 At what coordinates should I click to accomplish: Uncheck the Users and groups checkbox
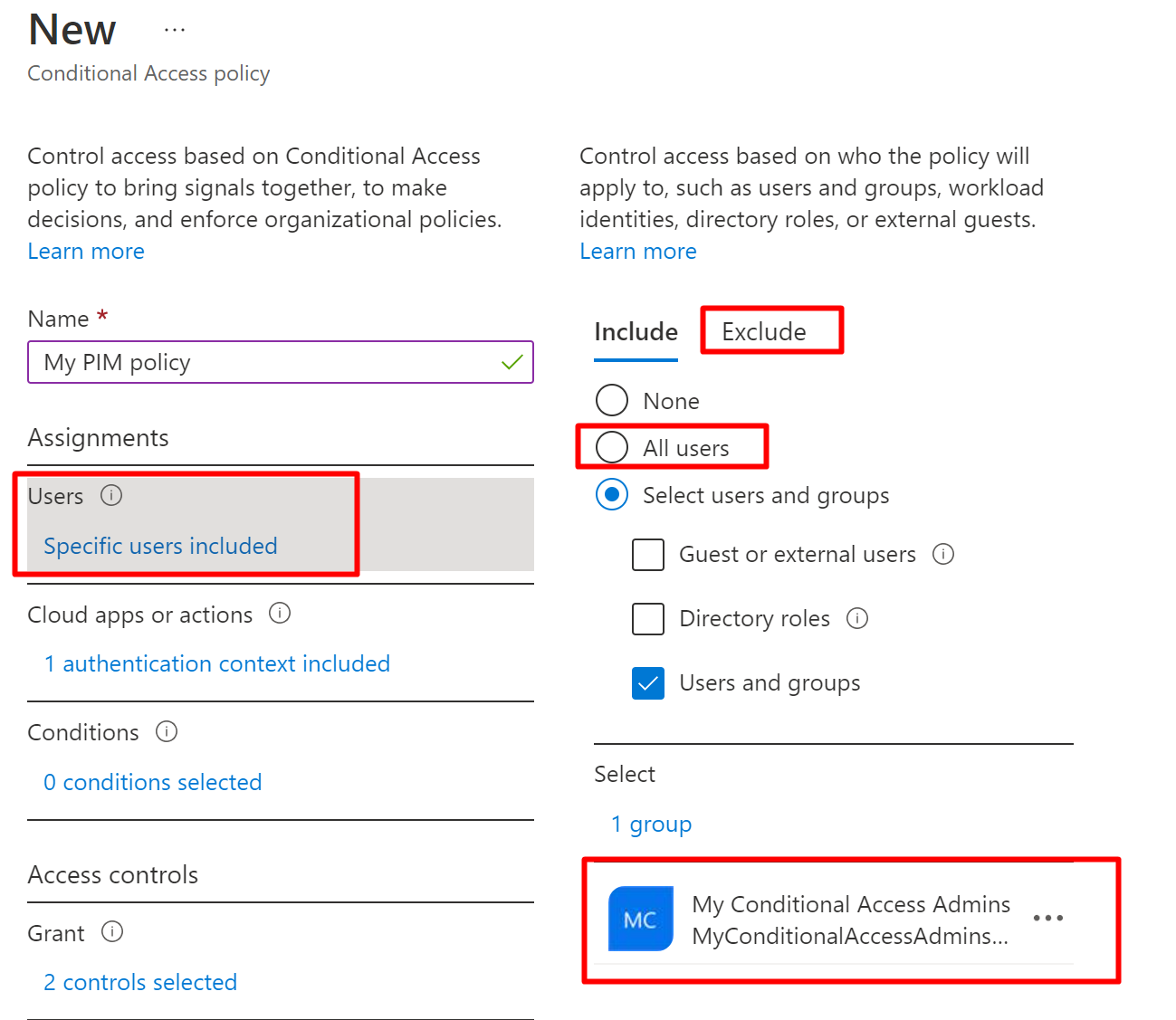648,683
